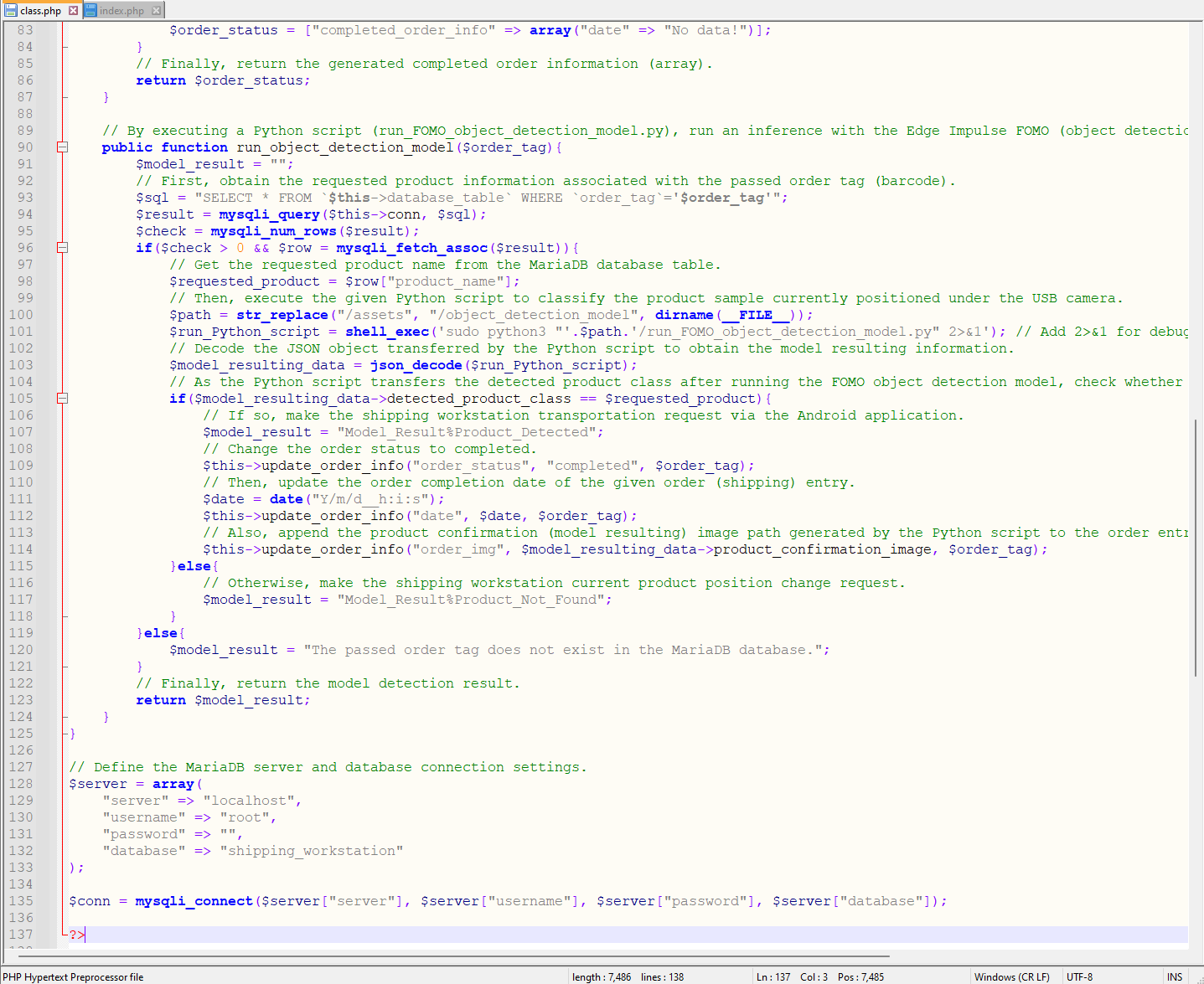This screenshot has width=1204, height=984.
Task: Click '"shipping_workstation"' string on line 132
Action: (x=312, y=851)
